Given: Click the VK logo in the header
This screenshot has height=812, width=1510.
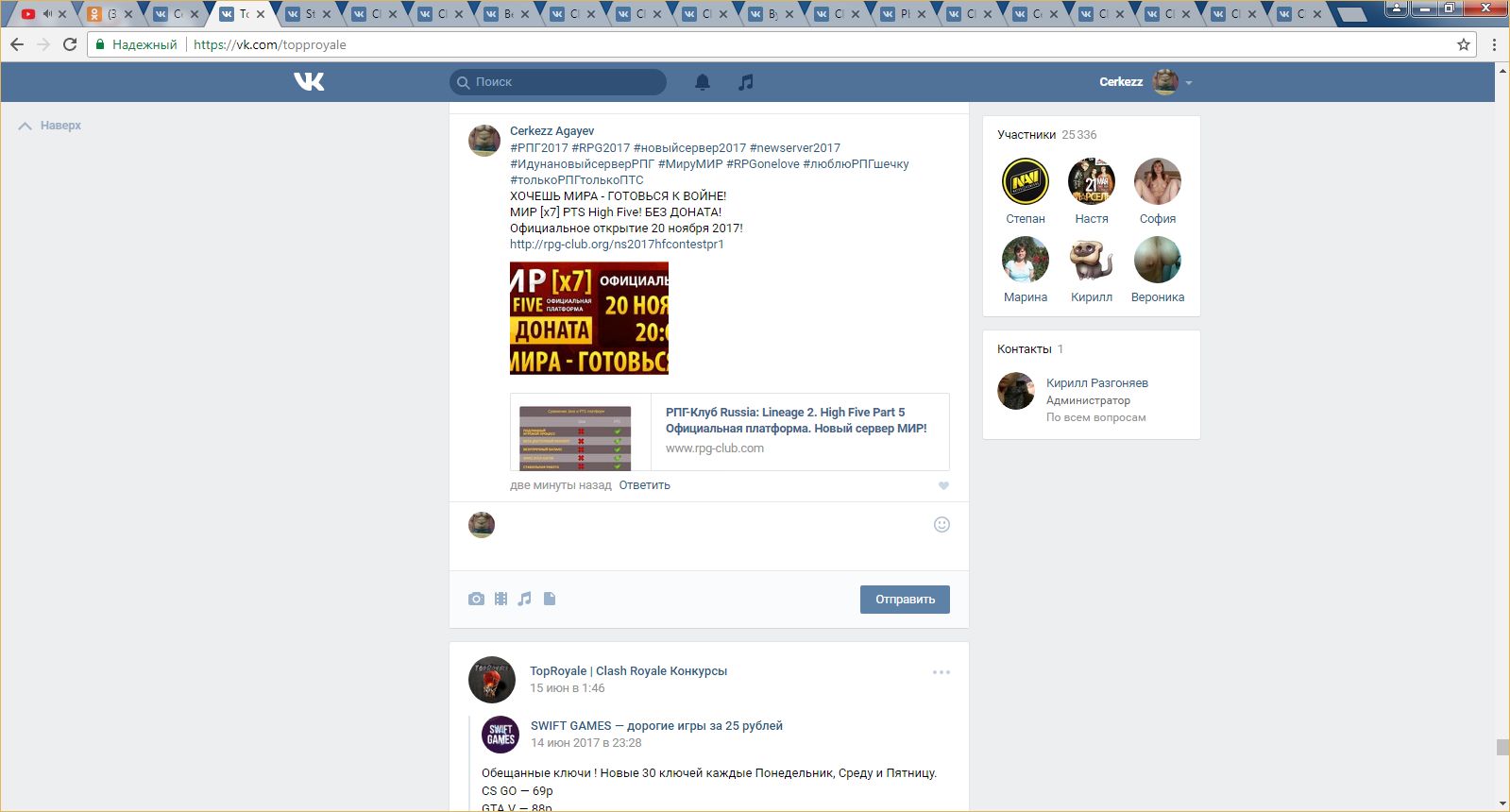Looking at the screenshot, I should click(x=309, y=82).
